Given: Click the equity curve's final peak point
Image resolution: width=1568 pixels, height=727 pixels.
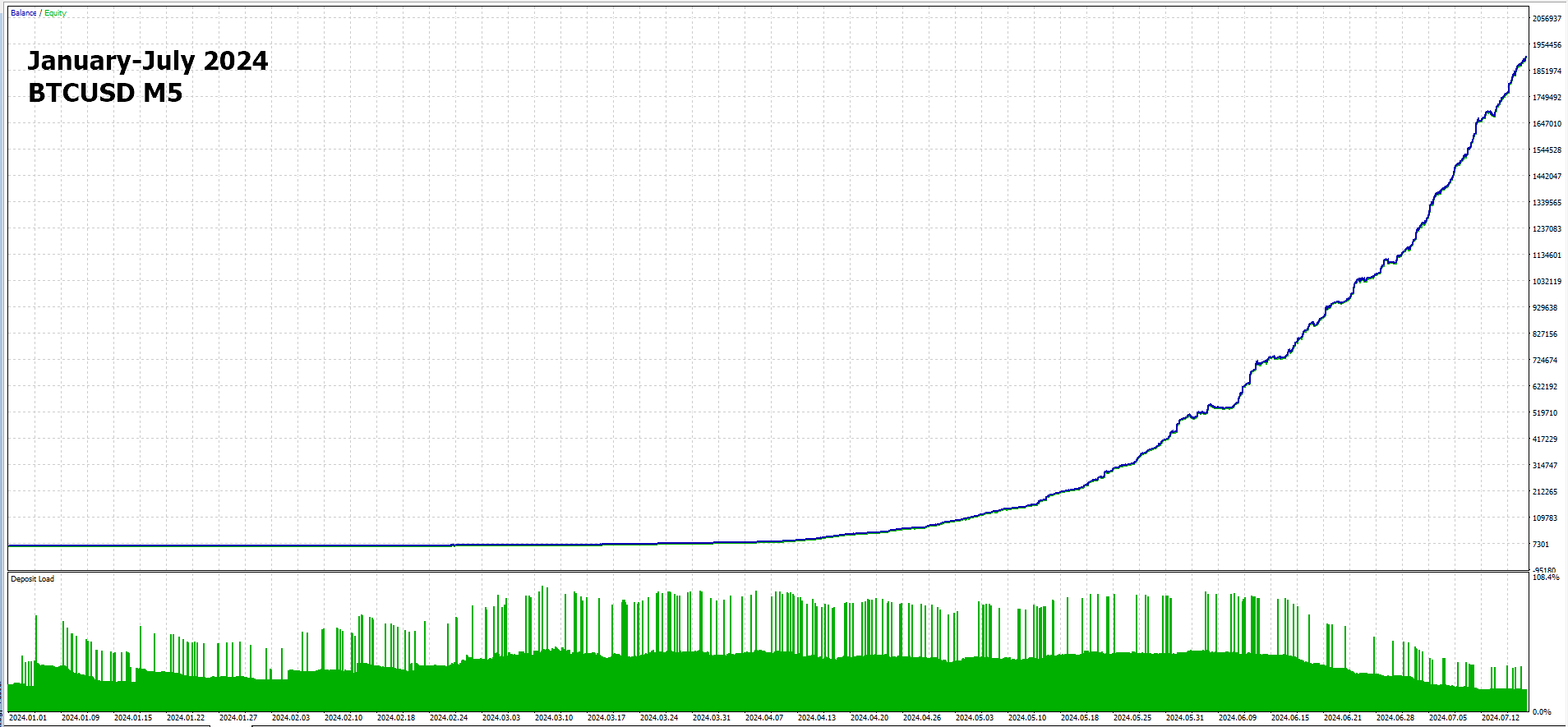Looking at the screenshot, I should [1525, 58].
